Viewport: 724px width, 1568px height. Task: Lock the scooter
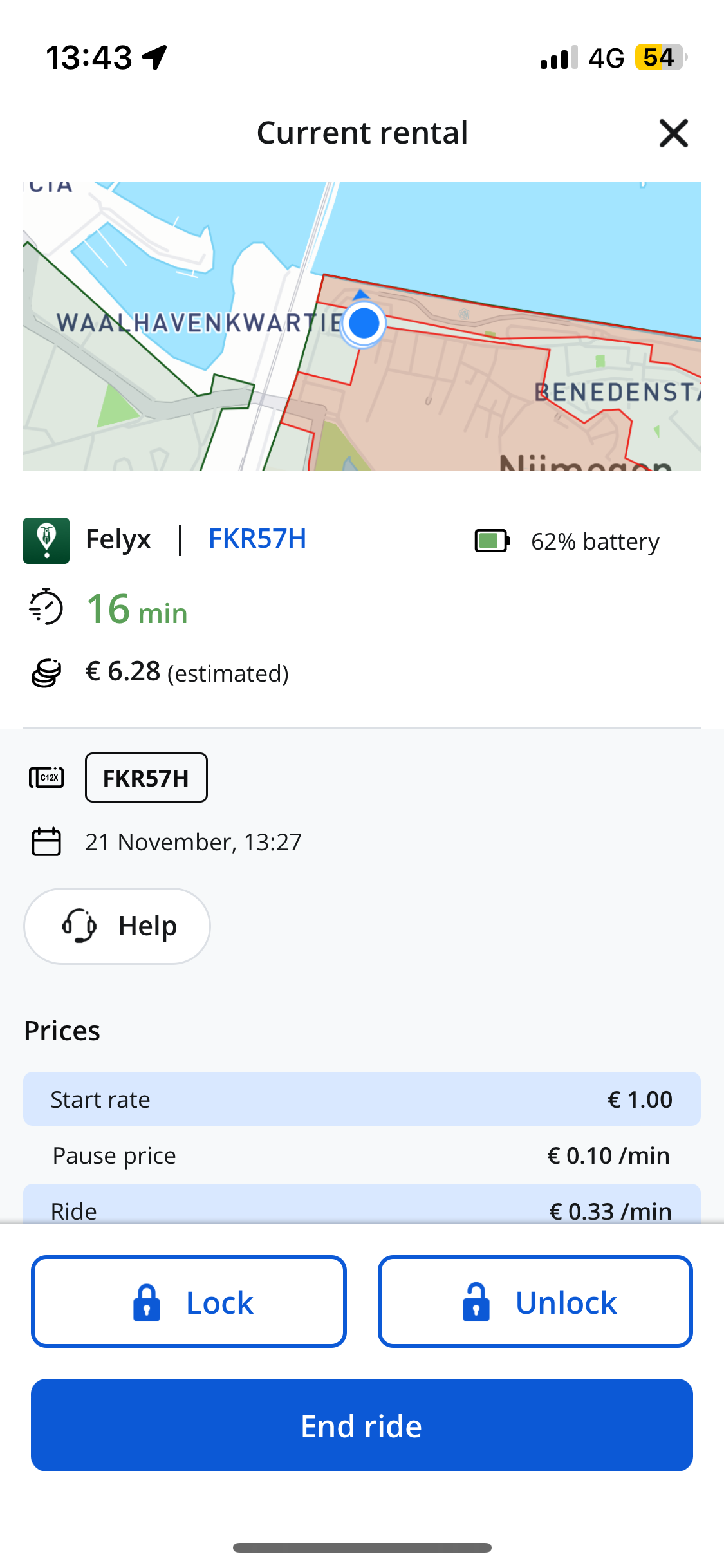189,1302
